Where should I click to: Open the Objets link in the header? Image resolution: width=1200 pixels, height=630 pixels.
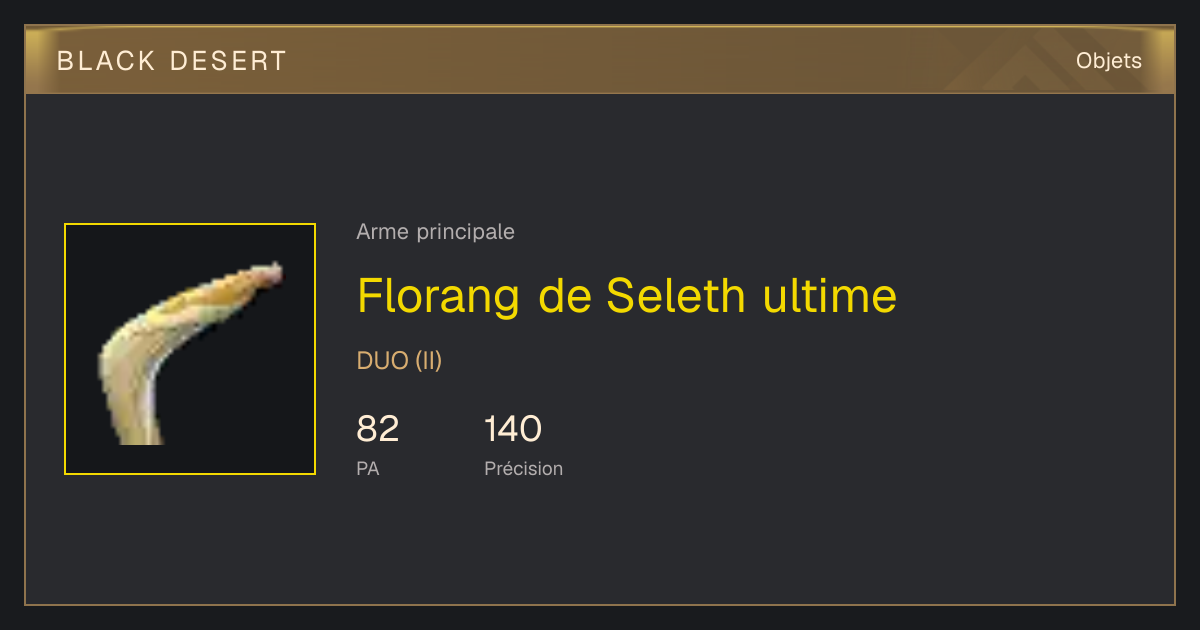[1109, 61]
